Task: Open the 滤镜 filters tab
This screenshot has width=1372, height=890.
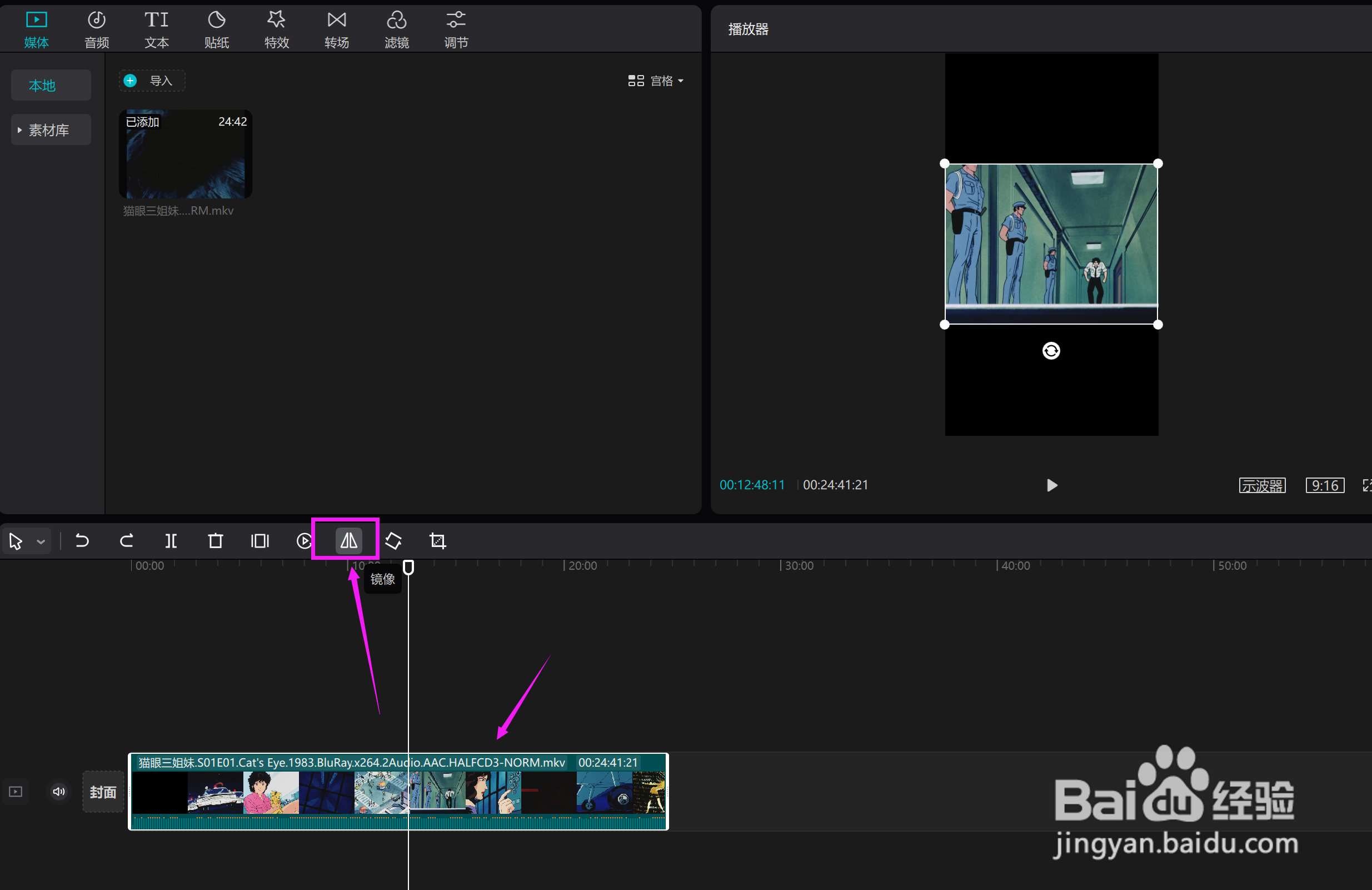Action: pos(396,29)
